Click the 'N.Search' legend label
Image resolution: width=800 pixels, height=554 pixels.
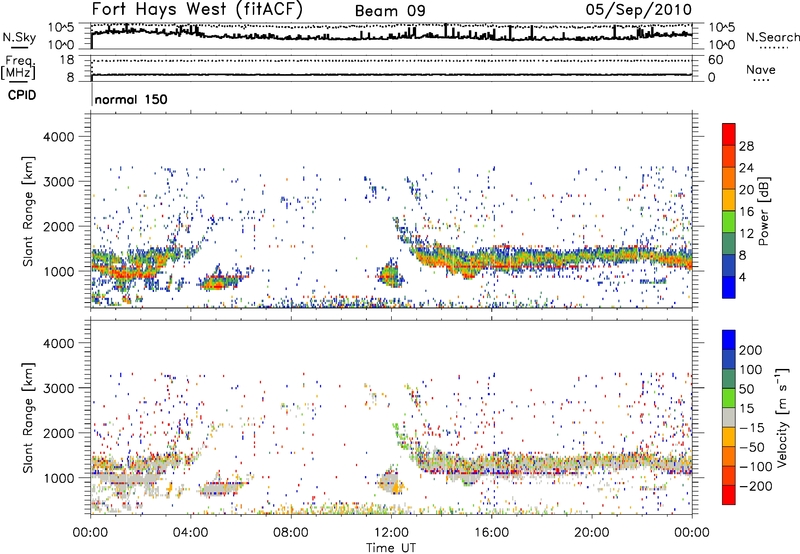tap(773, 37)
